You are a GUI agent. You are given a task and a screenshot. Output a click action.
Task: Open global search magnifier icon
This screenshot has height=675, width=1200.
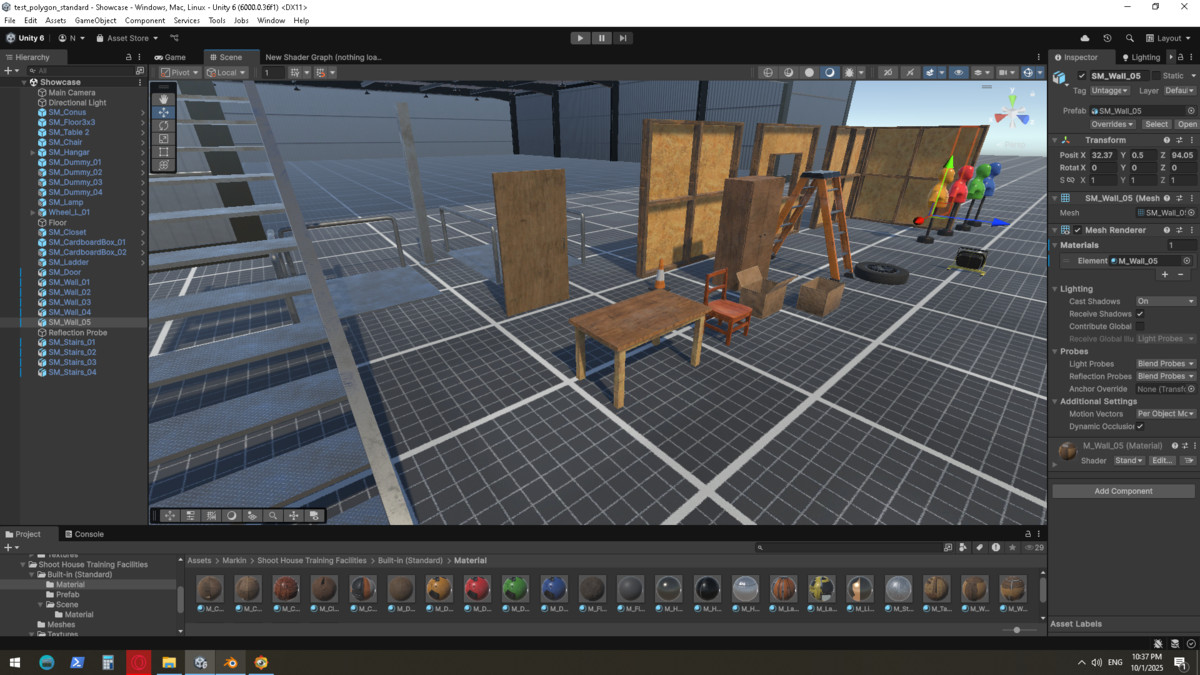tap(1130, 38)
